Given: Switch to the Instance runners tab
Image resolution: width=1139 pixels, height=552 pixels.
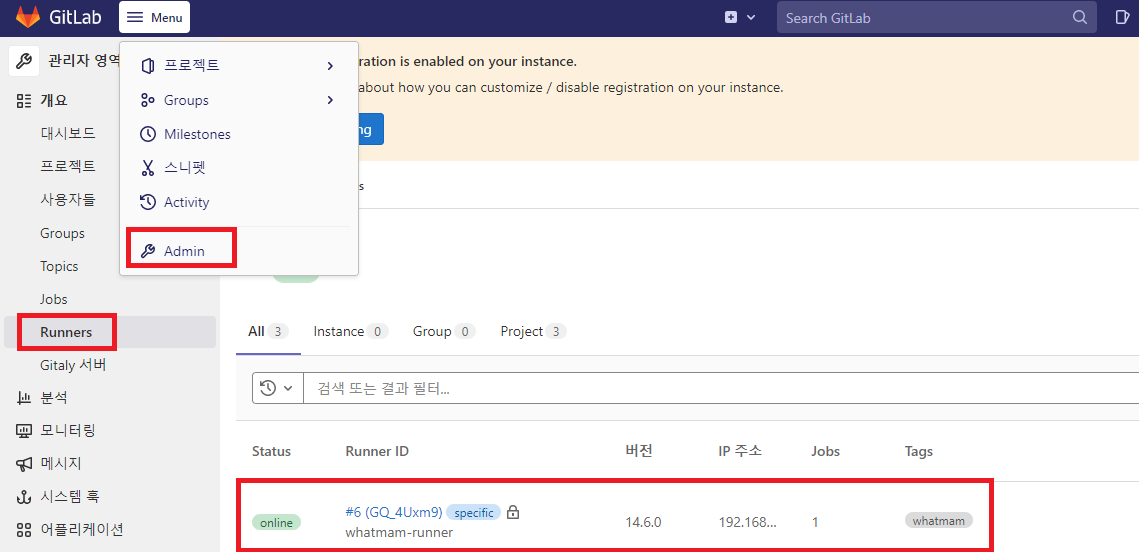Looking at the screenshot, I should point(350,332).
